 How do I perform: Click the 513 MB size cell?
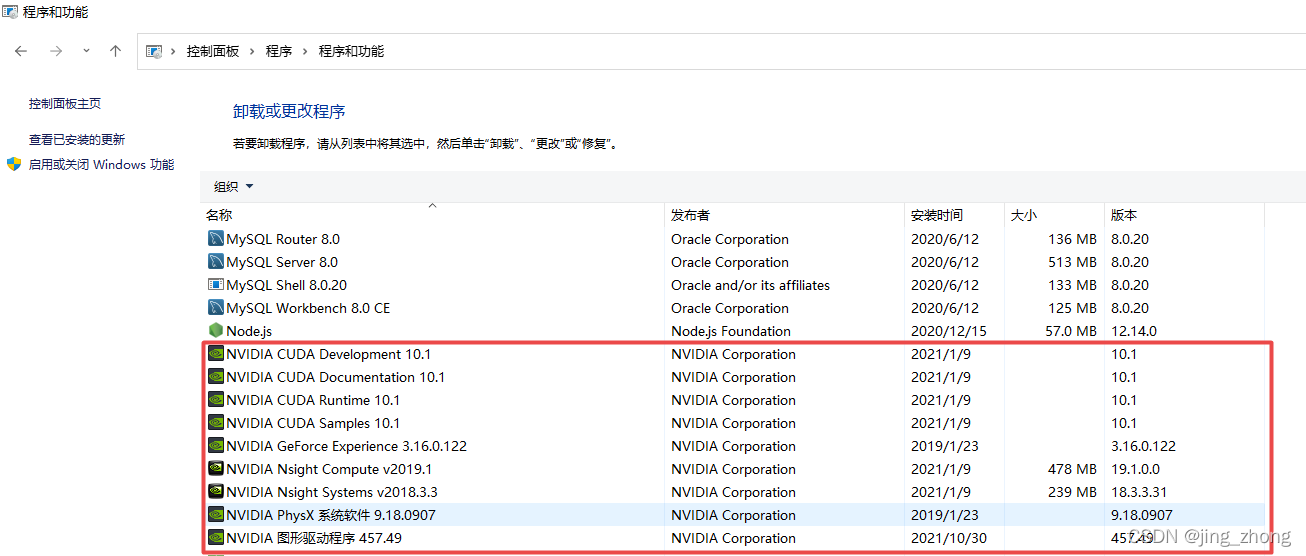(1072, 262)
